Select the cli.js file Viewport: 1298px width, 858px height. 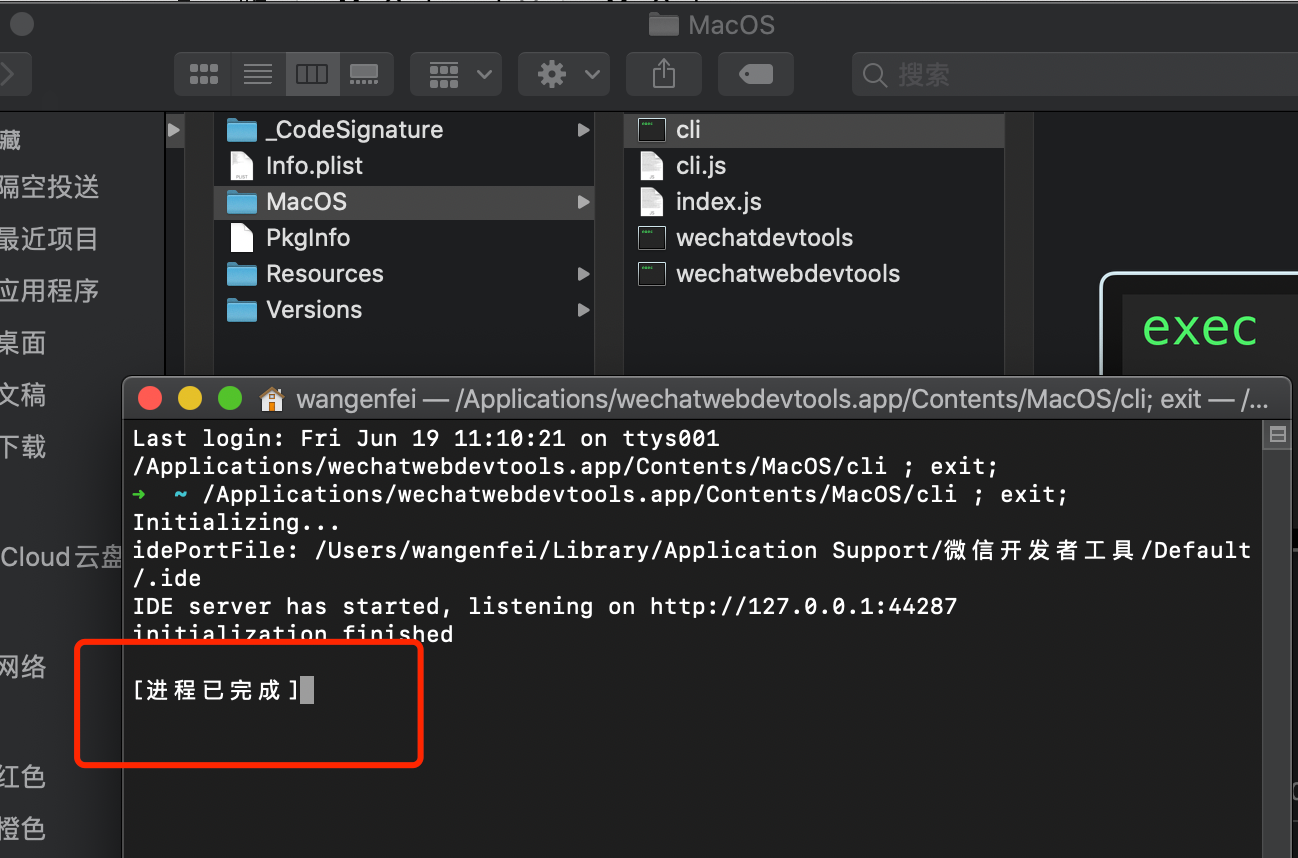click(814, 166)
